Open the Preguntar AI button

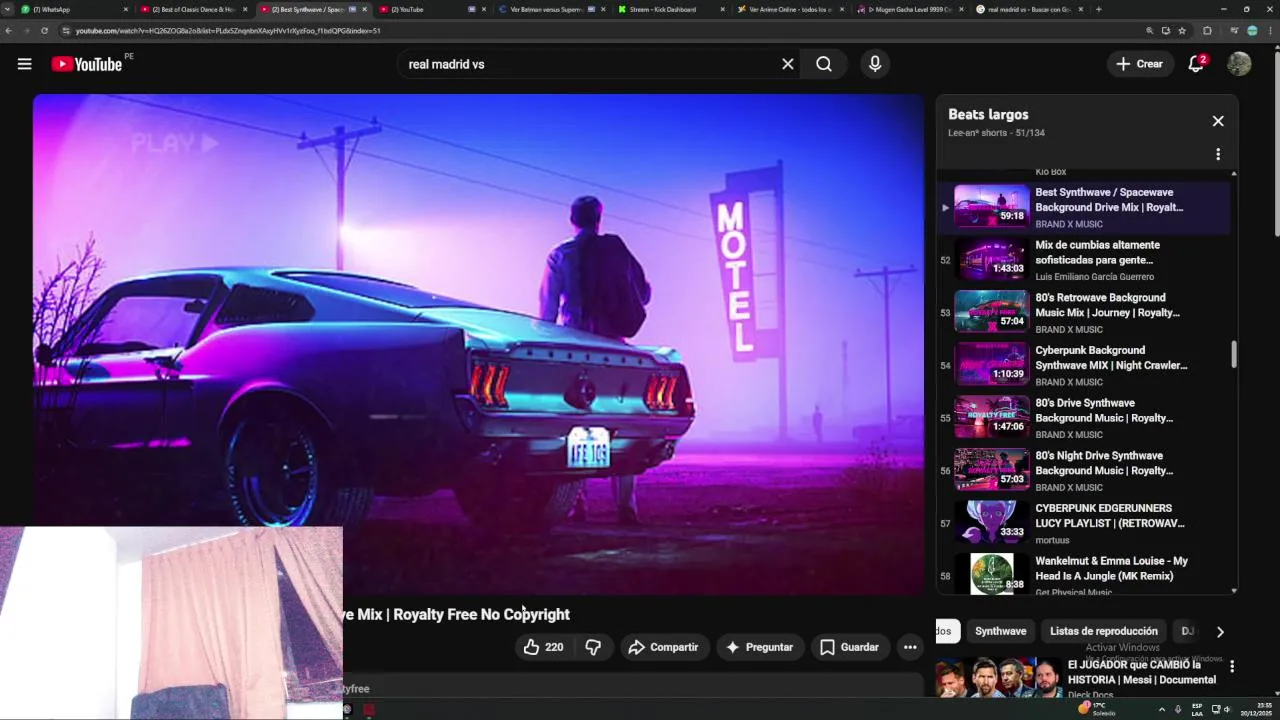click(759, 647)
